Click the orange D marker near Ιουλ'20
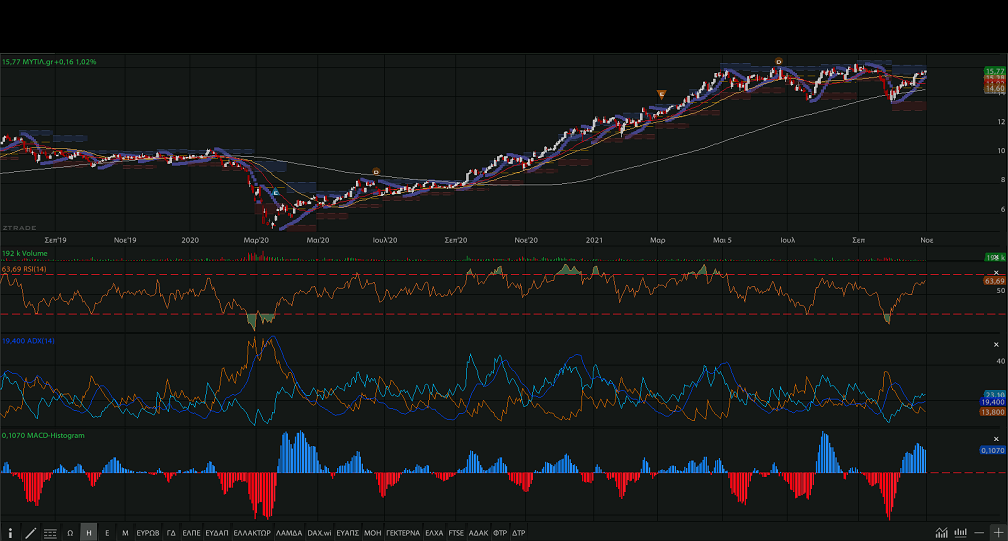The width and height of the screenshot is (1008, 541). coord(375,172)
